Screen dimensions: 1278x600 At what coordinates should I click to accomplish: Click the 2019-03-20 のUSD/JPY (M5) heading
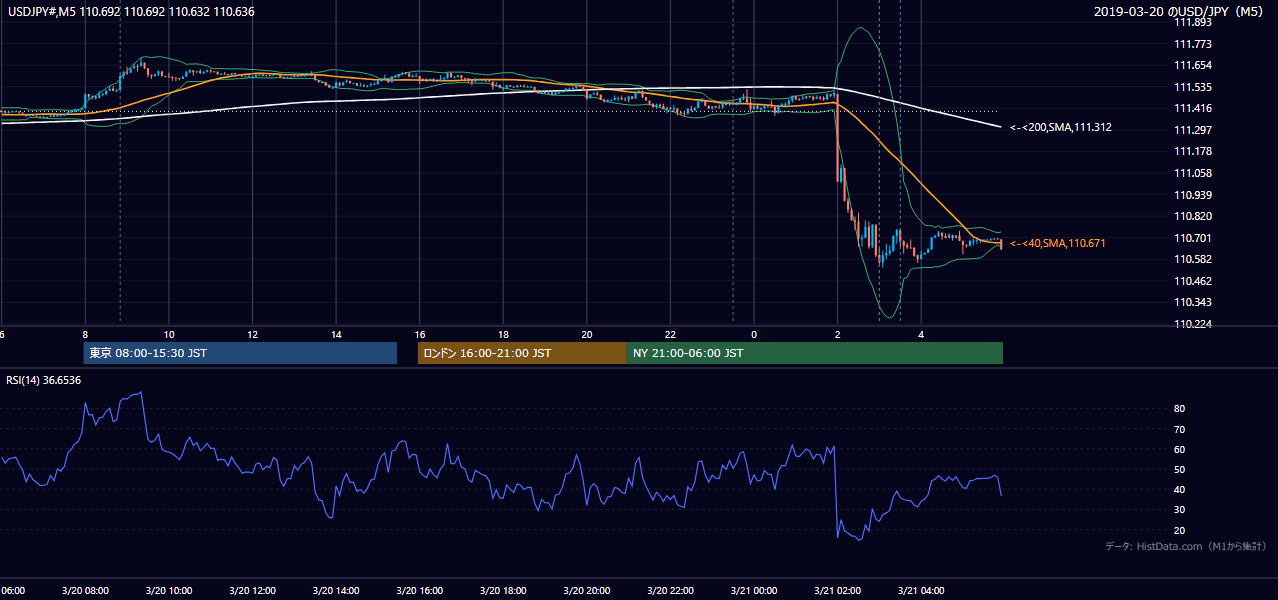[1181, 12]
